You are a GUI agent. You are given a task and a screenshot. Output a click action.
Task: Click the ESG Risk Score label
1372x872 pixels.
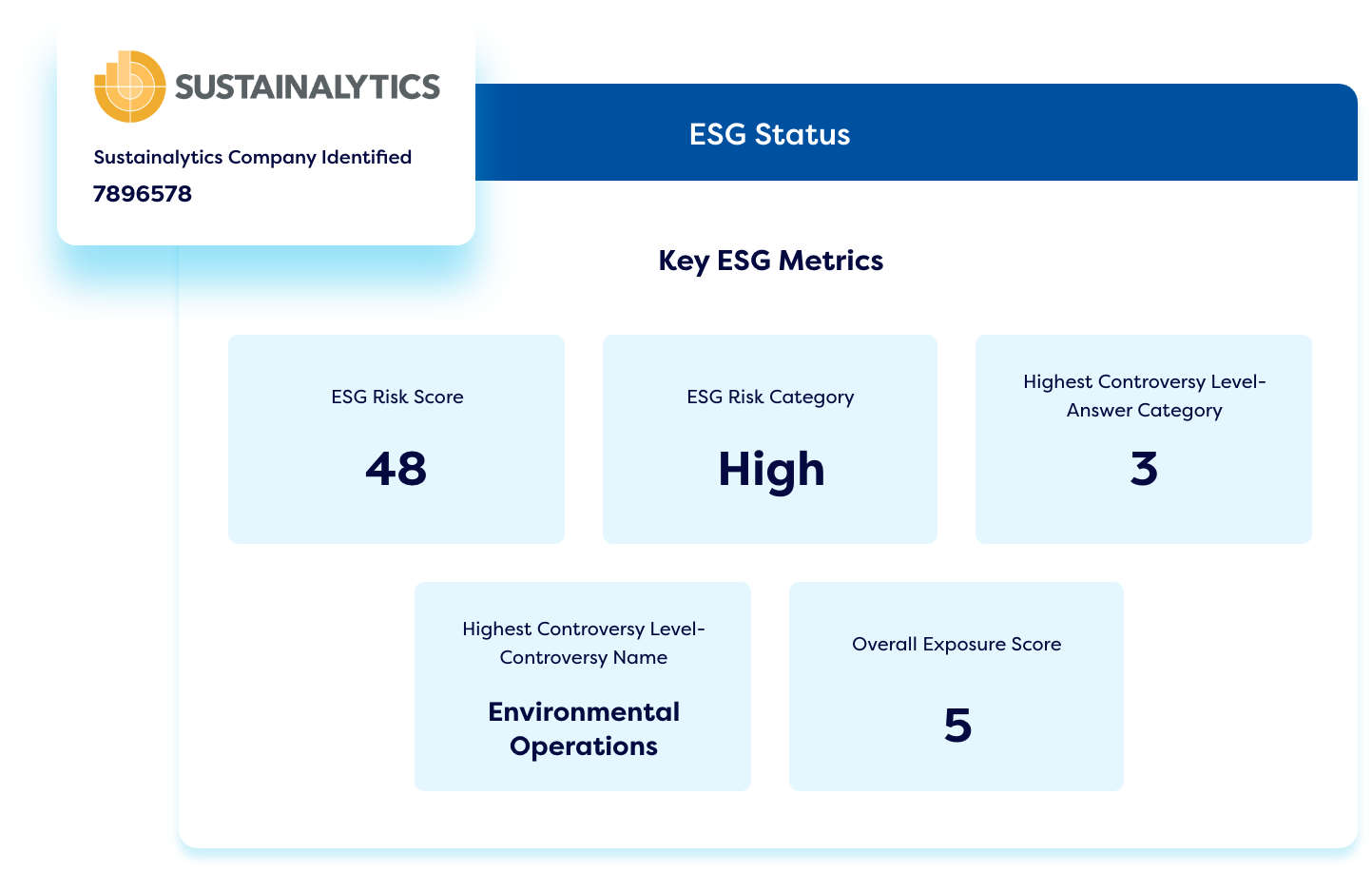397,397
